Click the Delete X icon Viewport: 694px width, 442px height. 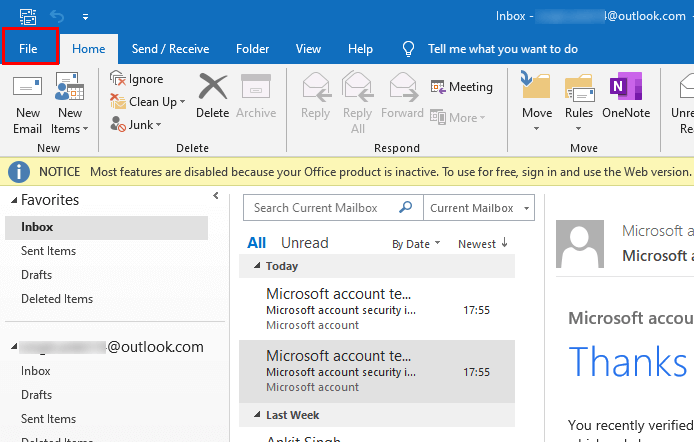[213, 86]
